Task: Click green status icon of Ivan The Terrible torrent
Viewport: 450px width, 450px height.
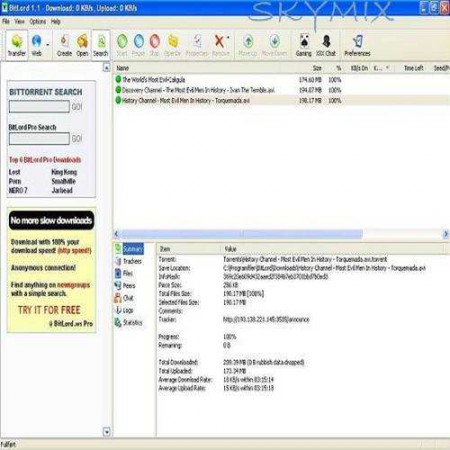Action: click(x=118, y=90)
